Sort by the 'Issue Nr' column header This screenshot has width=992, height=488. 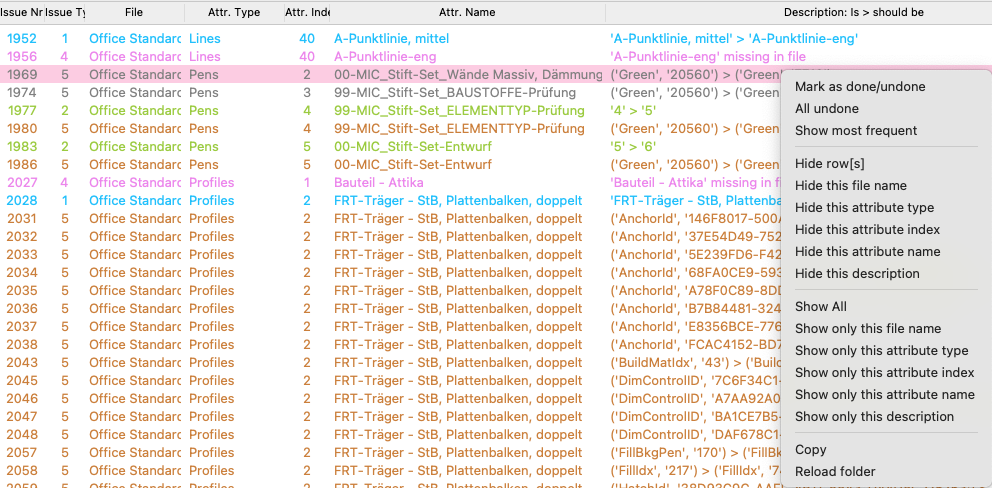coord(22,12)
